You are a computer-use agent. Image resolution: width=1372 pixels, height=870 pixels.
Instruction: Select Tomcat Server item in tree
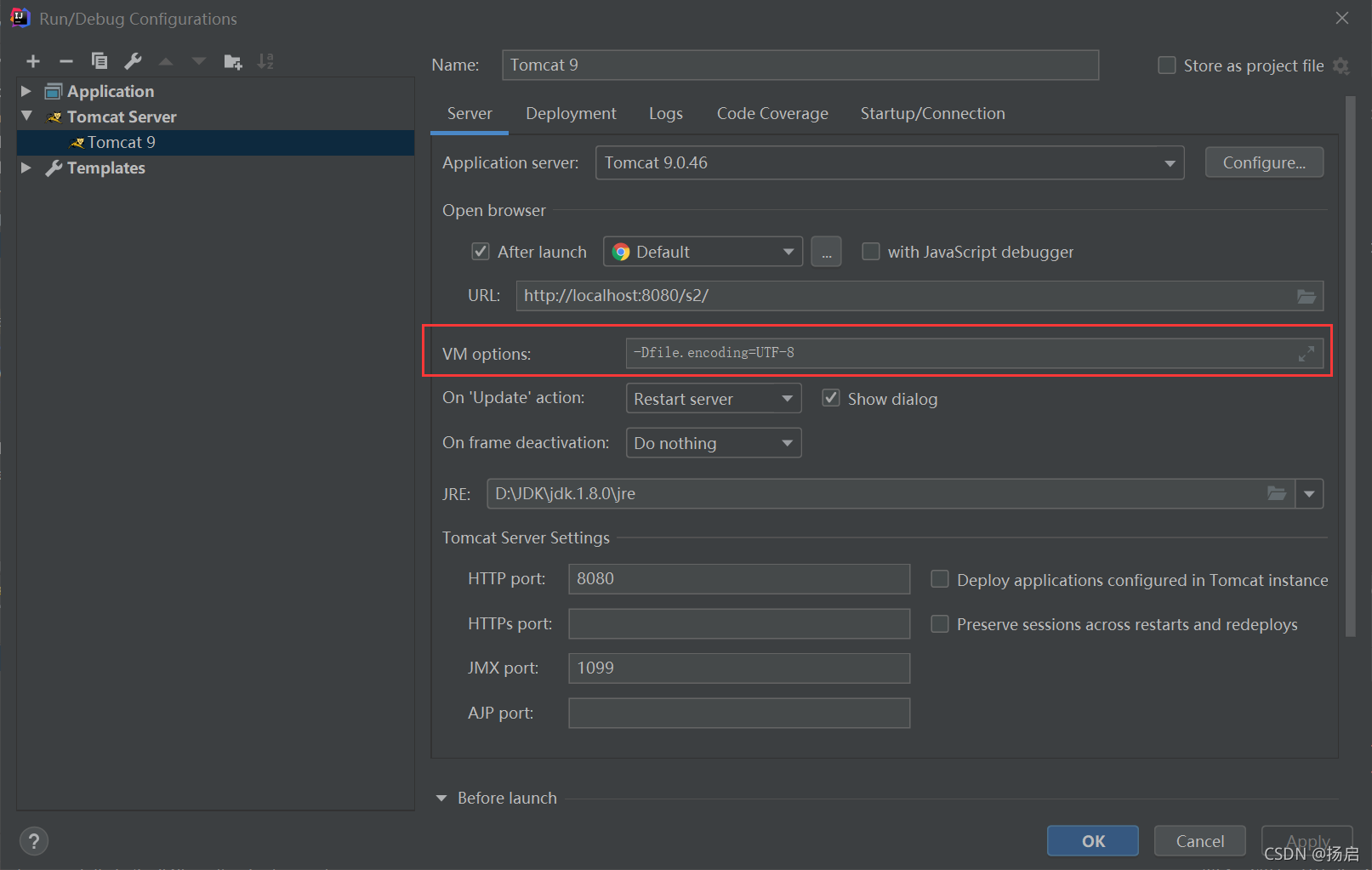(113, 117)
